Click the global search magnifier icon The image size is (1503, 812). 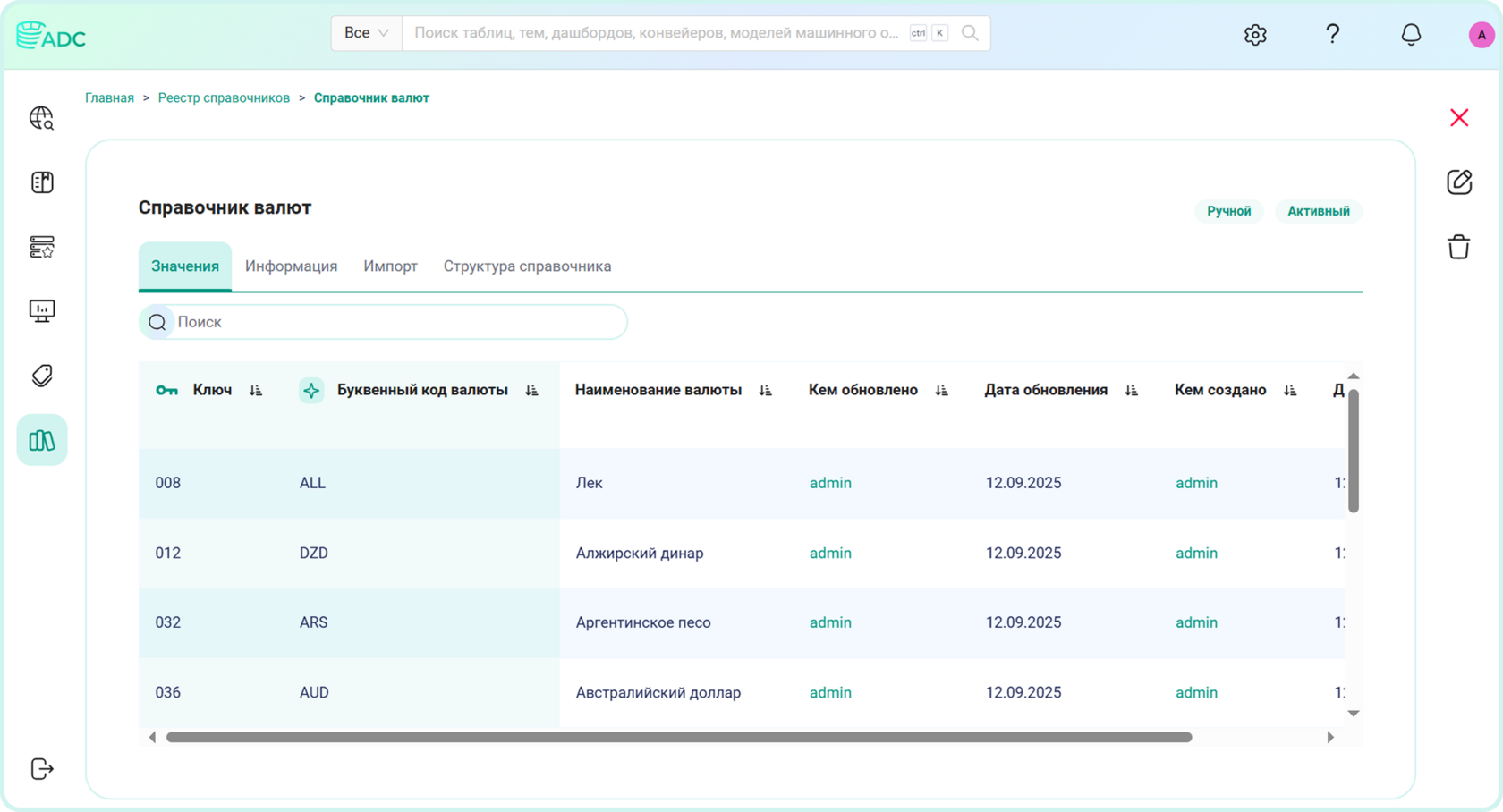970,33
